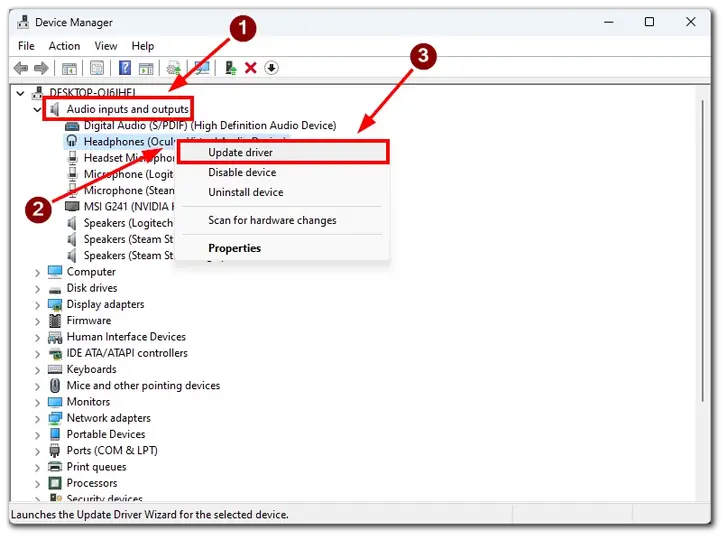
Task: Select the MSI G241 (NVIDIA device row
Action: coord(120,207)
